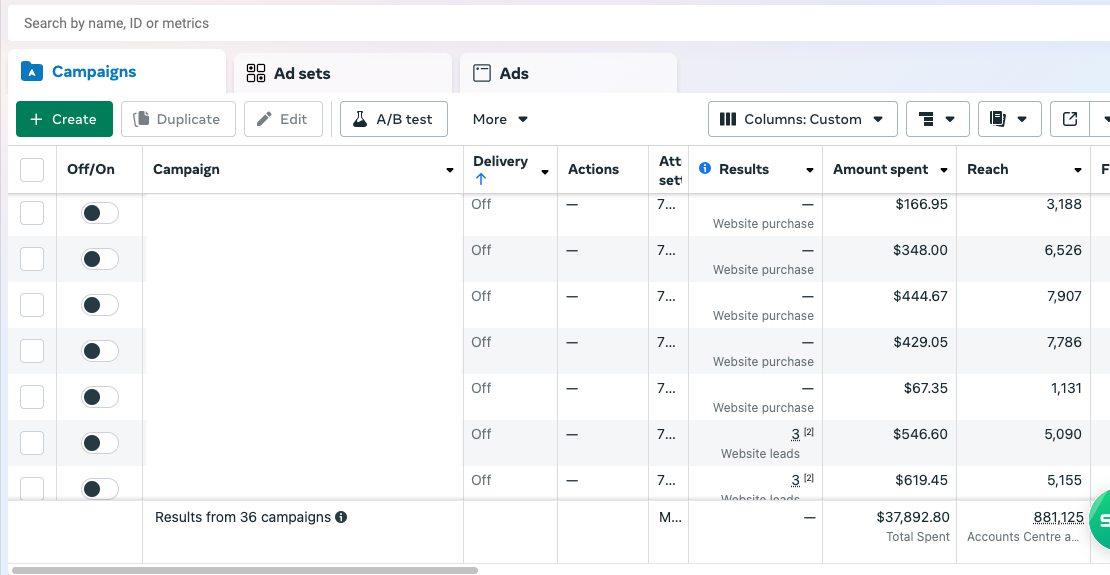Select all campaigns with the header checkbox
This screenshot has width=1110, height=575.
pyautogui.click(x=32, y=170)
